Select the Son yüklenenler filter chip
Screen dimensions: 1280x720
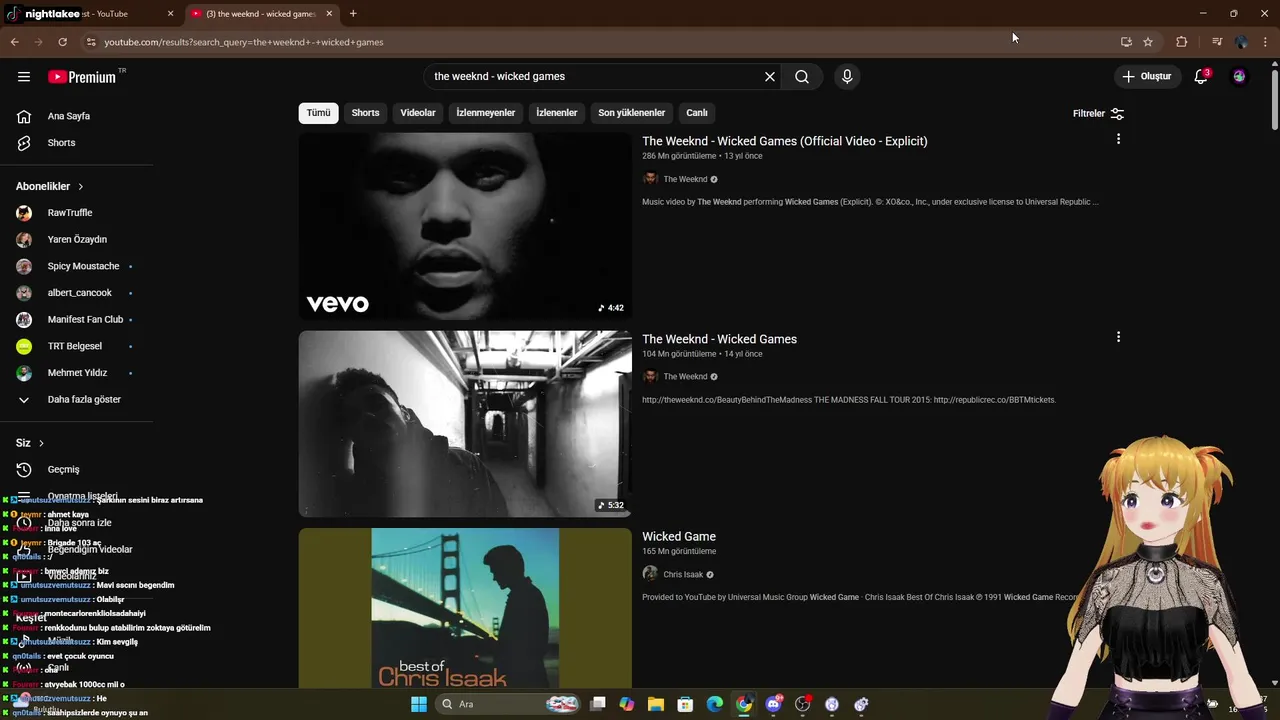(631, 113)
